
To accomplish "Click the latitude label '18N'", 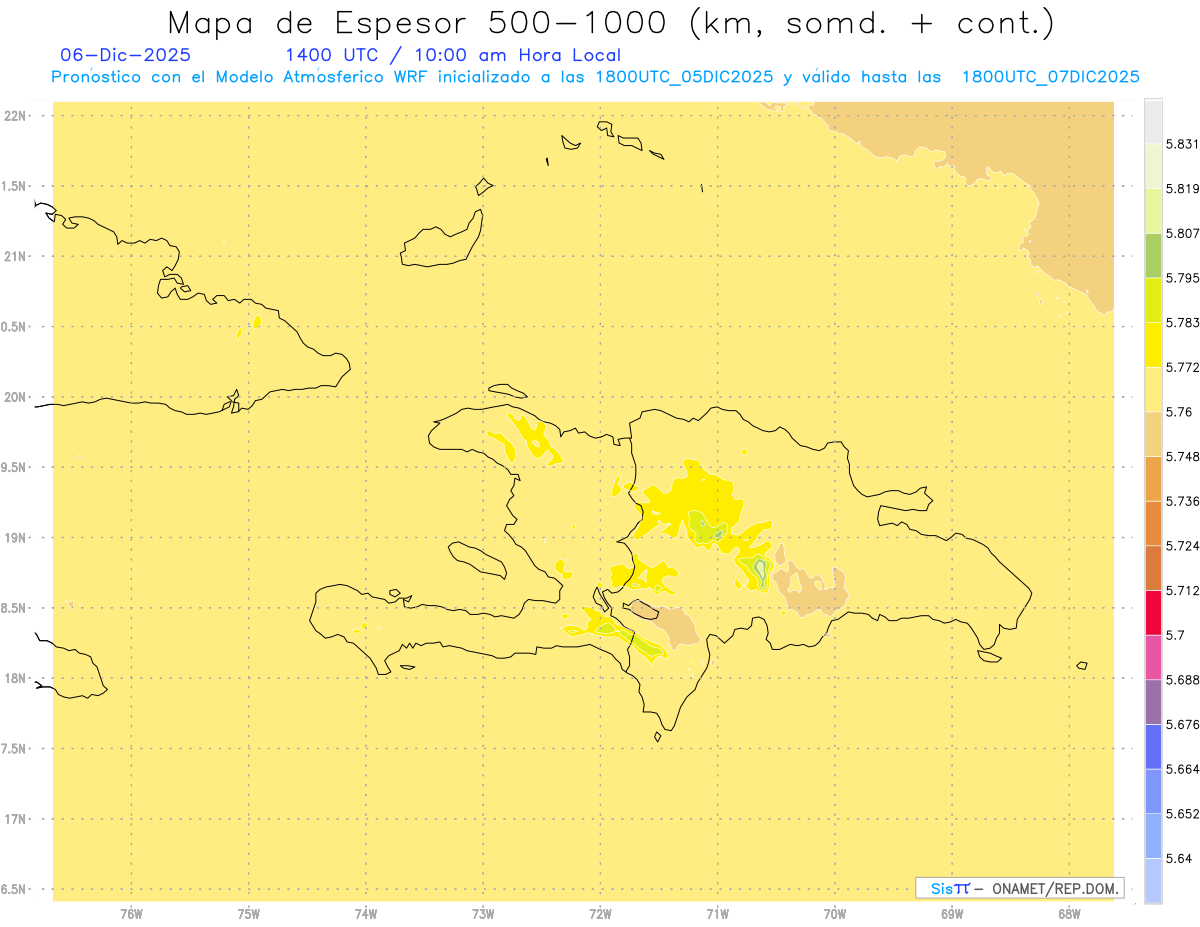I will coord(14,678).
